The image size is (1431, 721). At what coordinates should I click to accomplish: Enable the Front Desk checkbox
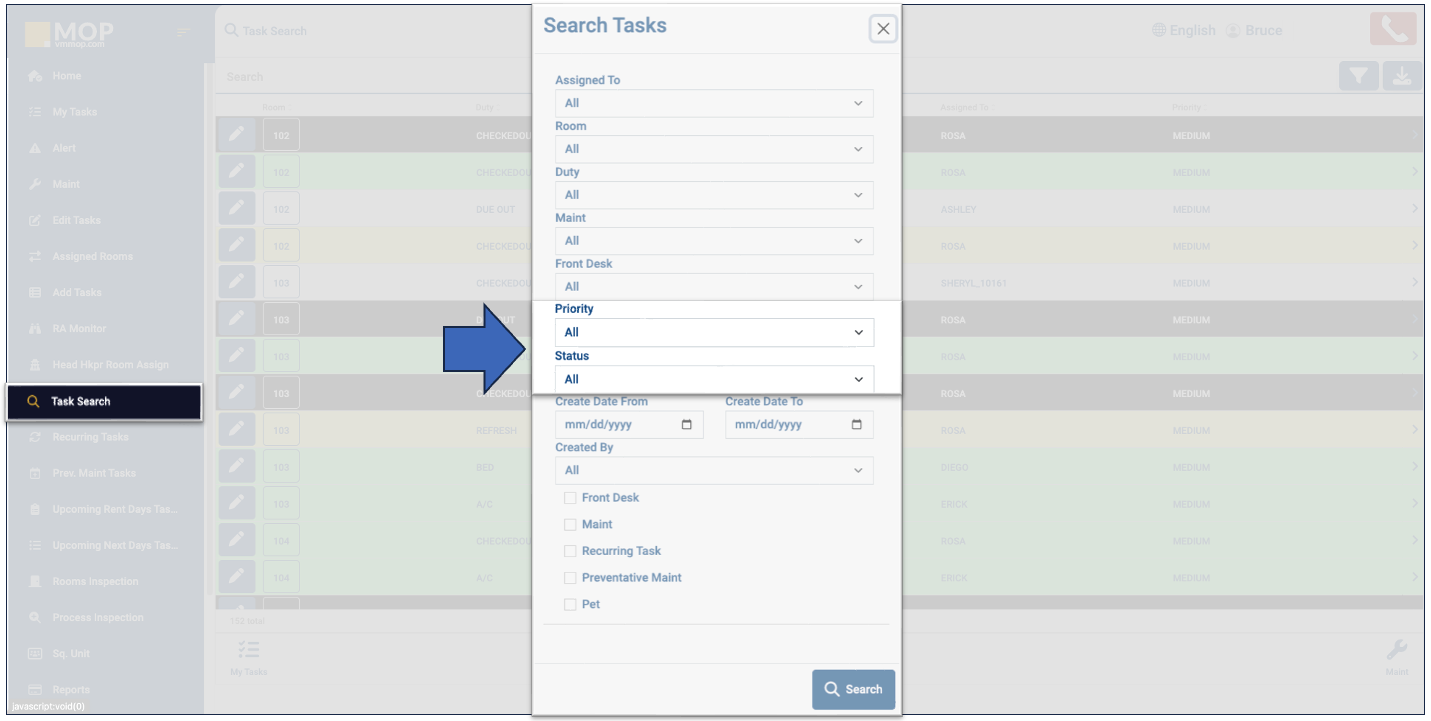570,498
